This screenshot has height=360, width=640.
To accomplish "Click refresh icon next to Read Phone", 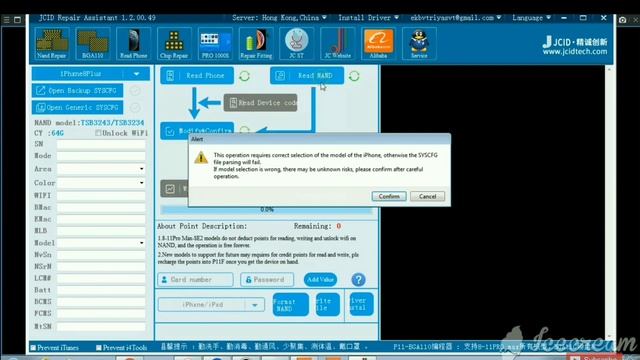I will (x=244, y=76).
